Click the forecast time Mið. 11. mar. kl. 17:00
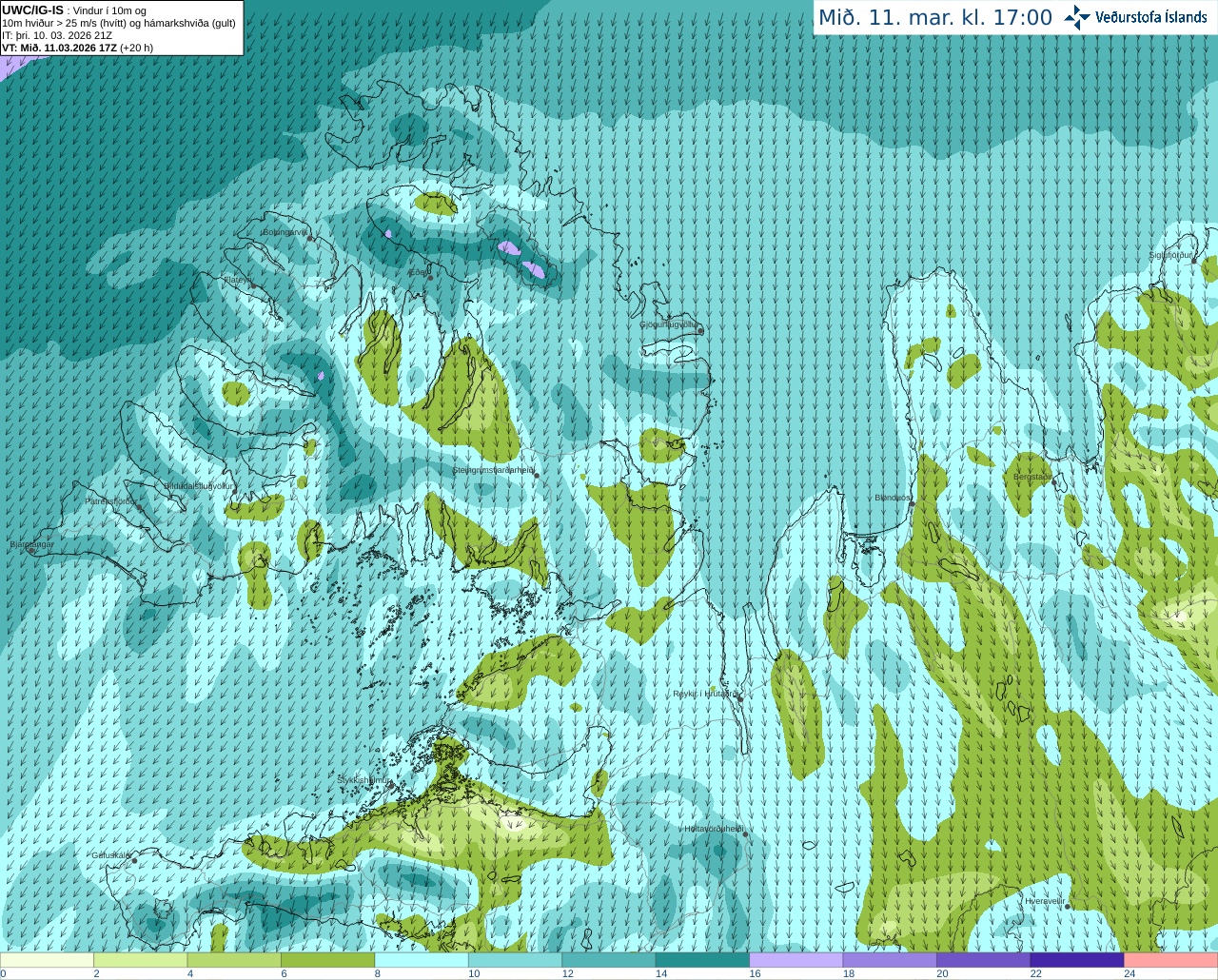This screenshot has width=1218, height=980. [935, 18]
